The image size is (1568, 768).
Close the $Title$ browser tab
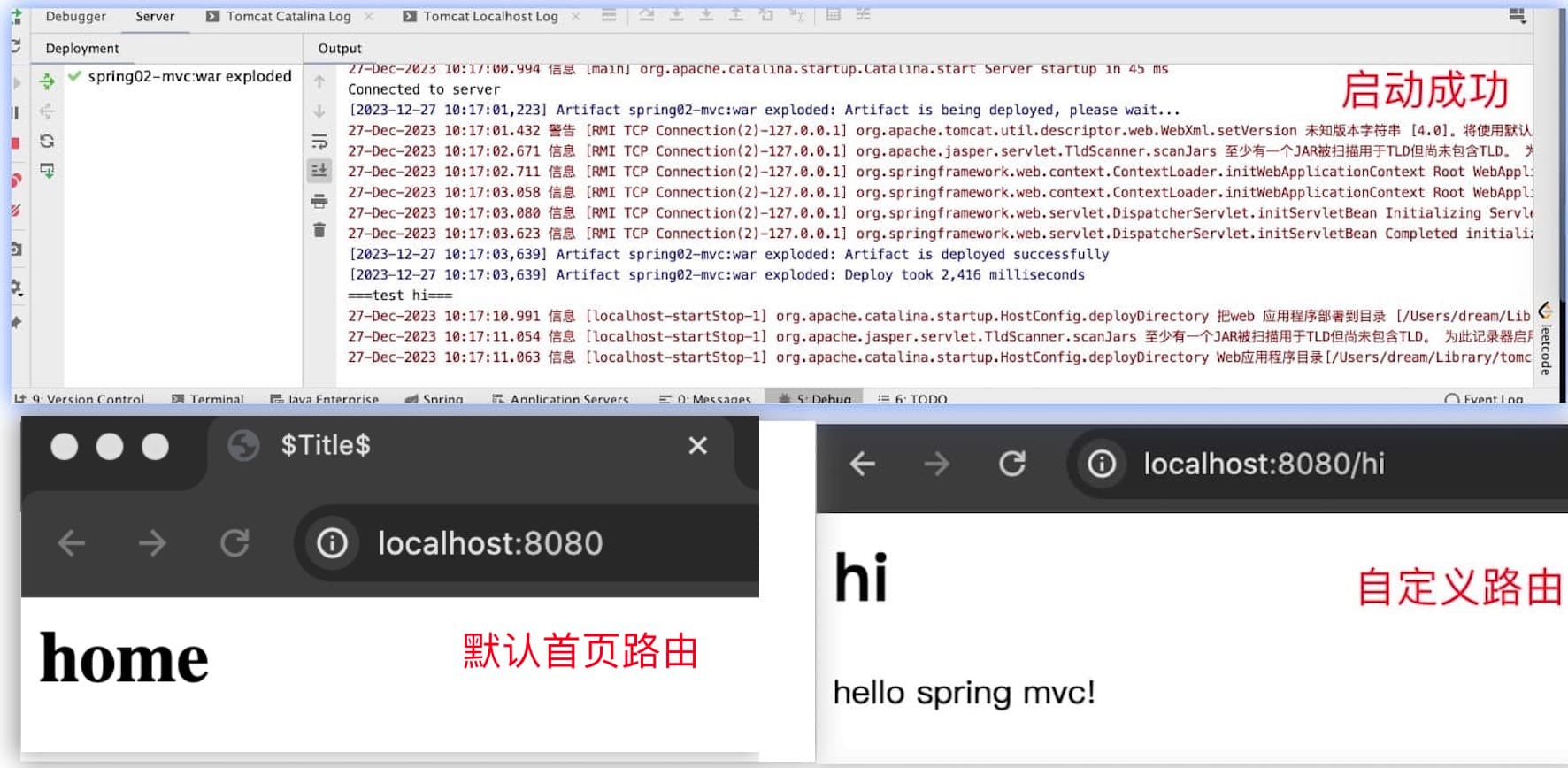click(x=697, y=445)
